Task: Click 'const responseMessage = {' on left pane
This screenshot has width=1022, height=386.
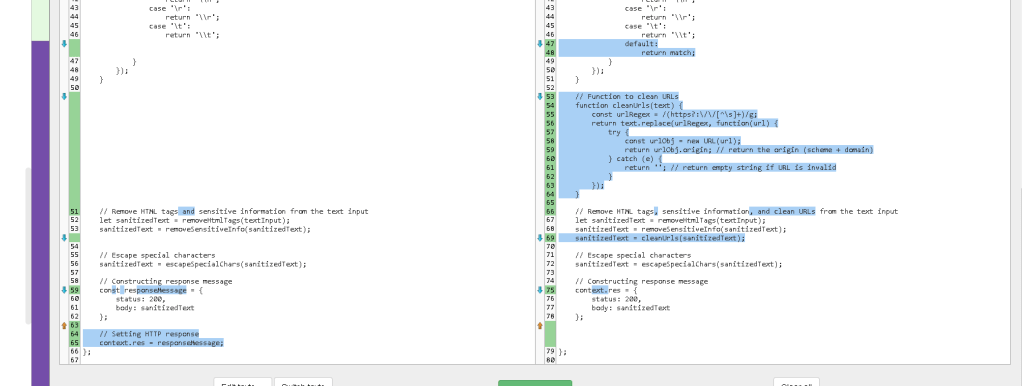Action: (151, 290)
